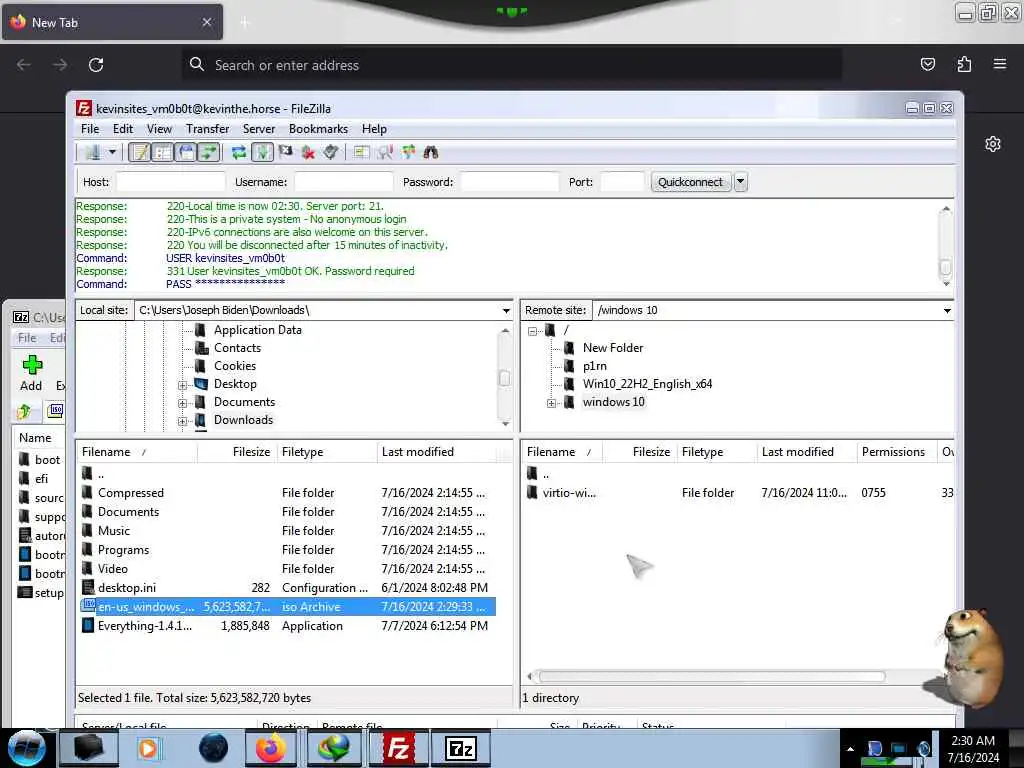Select the virtio-wi... remote folder
The height and width of the screenshot is (768, 1024).
[569, 493]
